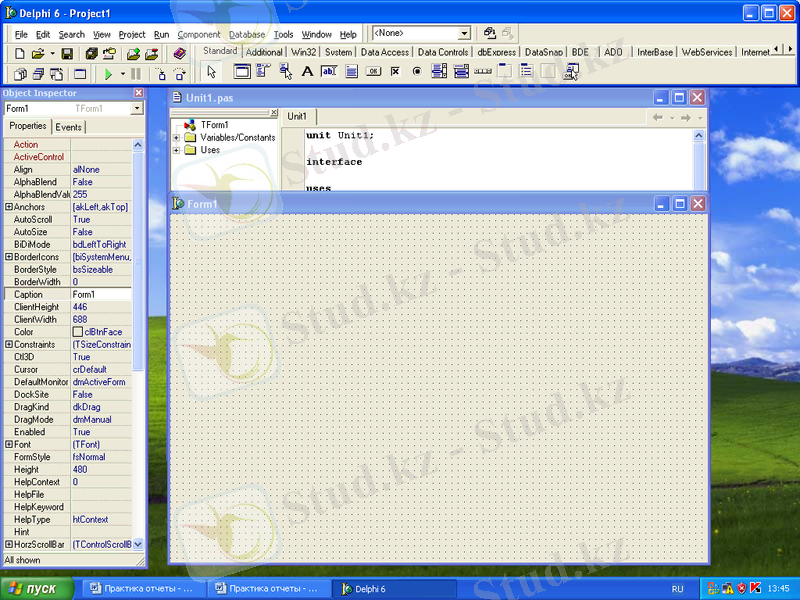Open the Component menu
The image size is (800, 600).
click(198, 34)
